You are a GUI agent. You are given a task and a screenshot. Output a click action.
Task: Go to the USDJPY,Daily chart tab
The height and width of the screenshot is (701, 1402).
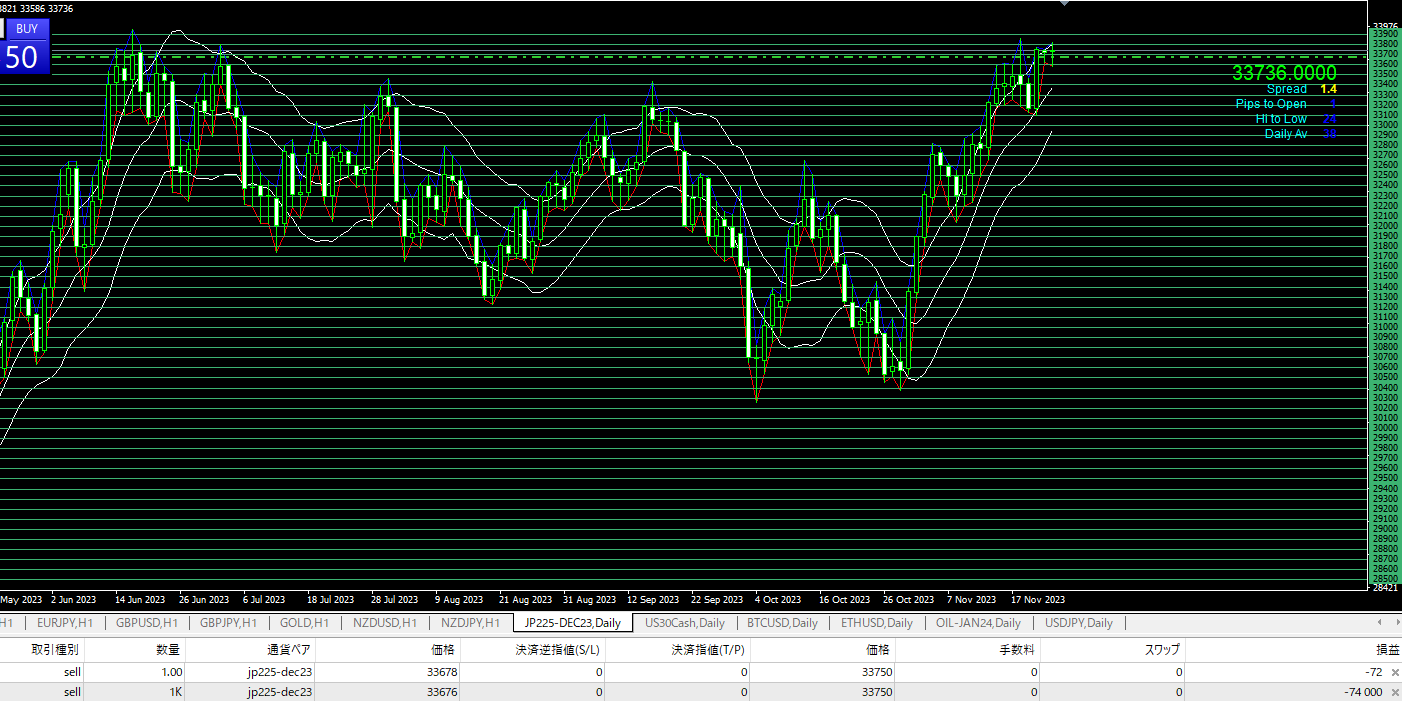[1078, 623]
